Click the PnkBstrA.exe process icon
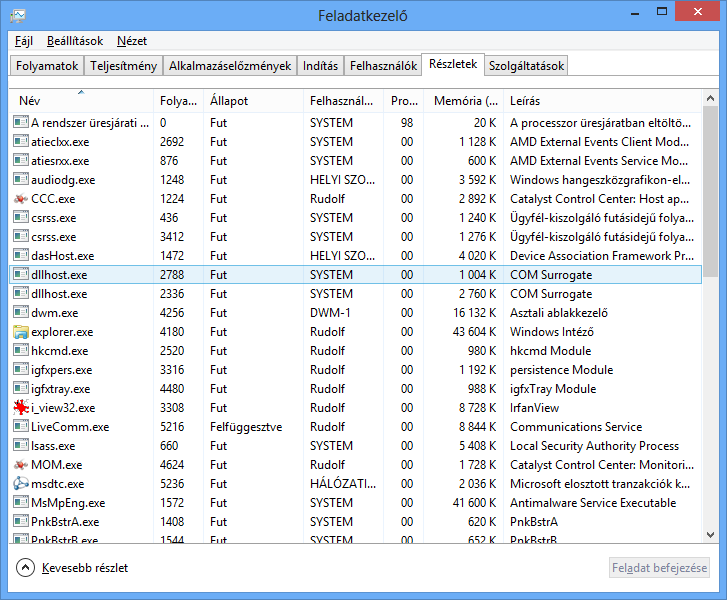Viewport: 727px width, 600px height. coord(21,521)
